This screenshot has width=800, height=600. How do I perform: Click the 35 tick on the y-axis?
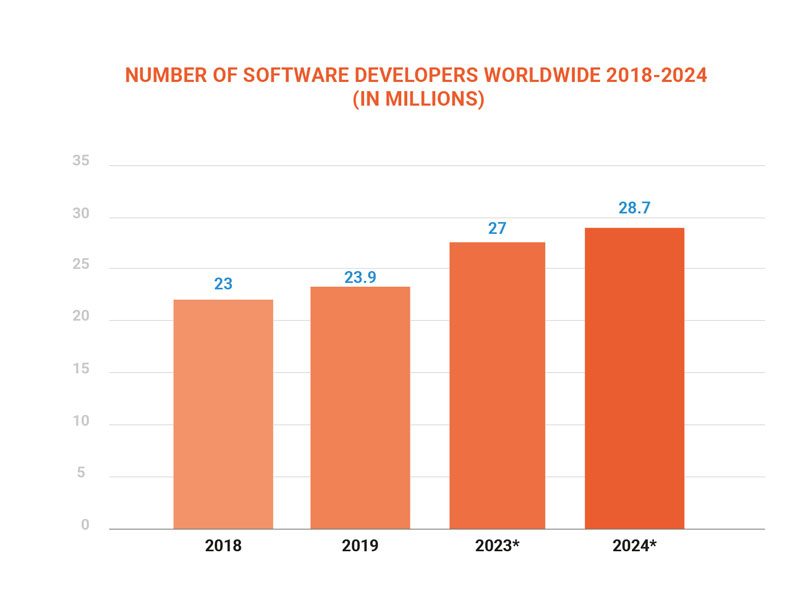(81, 162)
